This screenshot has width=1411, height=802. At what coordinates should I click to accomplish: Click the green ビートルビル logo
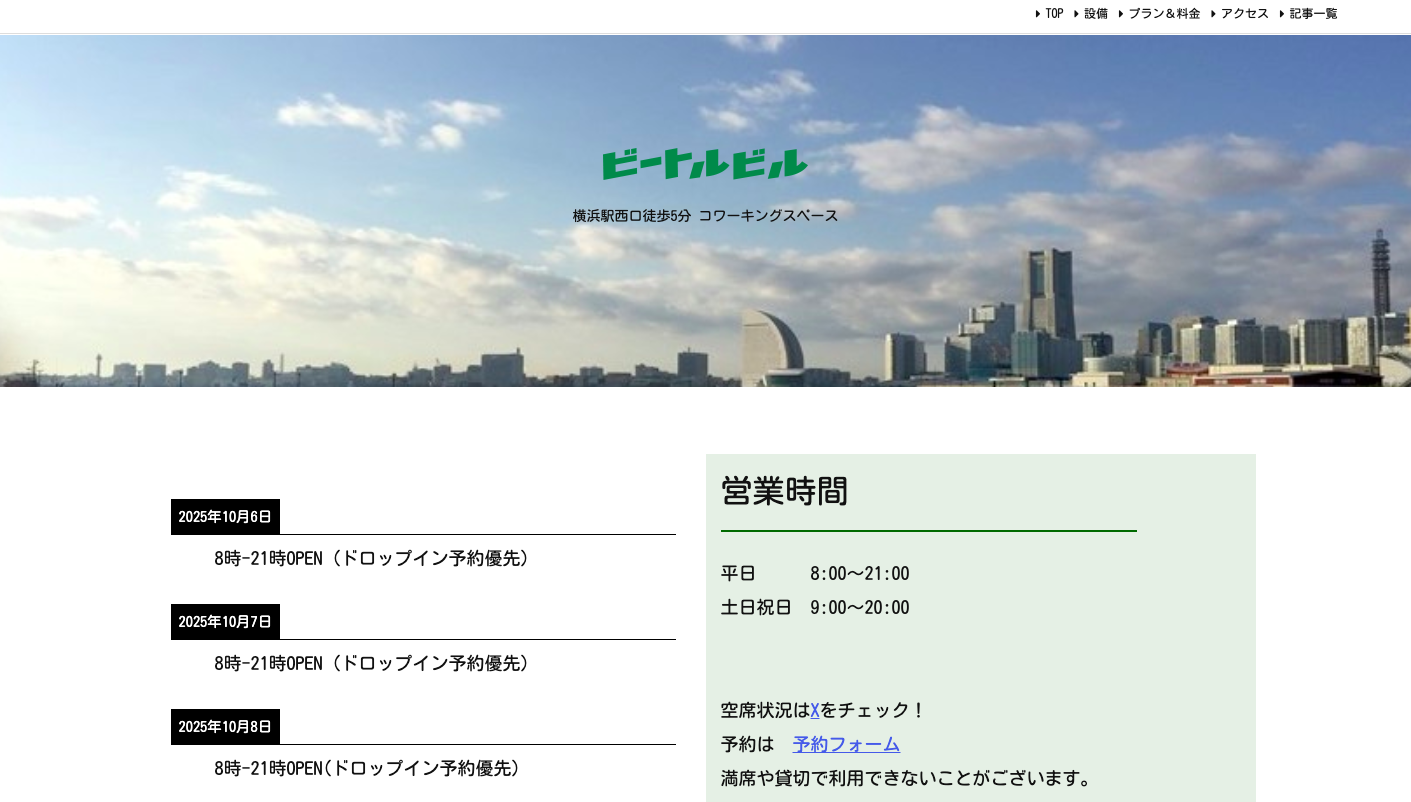(x=704, y=164)
